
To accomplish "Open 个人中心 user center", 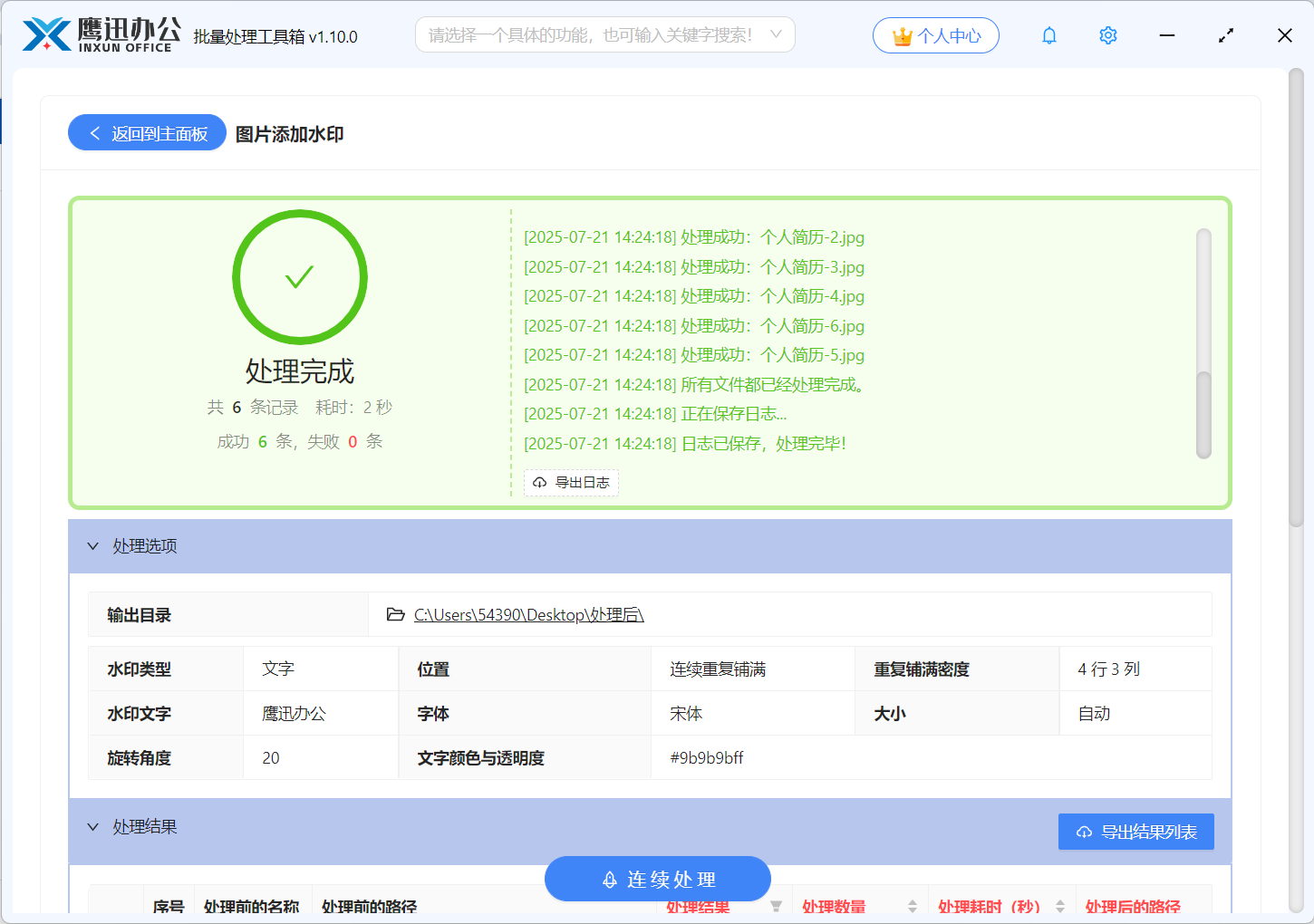I will [x=936, y=35].
